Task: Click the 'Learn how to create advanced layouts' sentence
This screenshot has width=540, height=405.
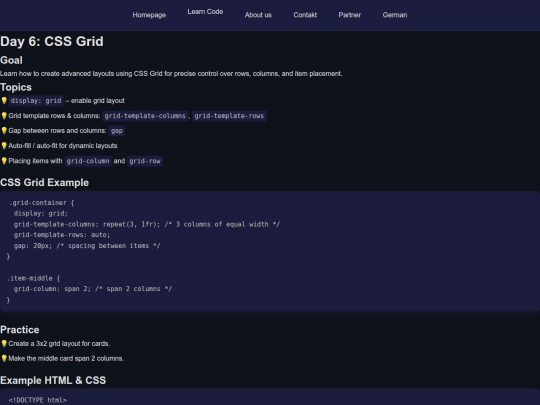Action: [x=171, y=74]
